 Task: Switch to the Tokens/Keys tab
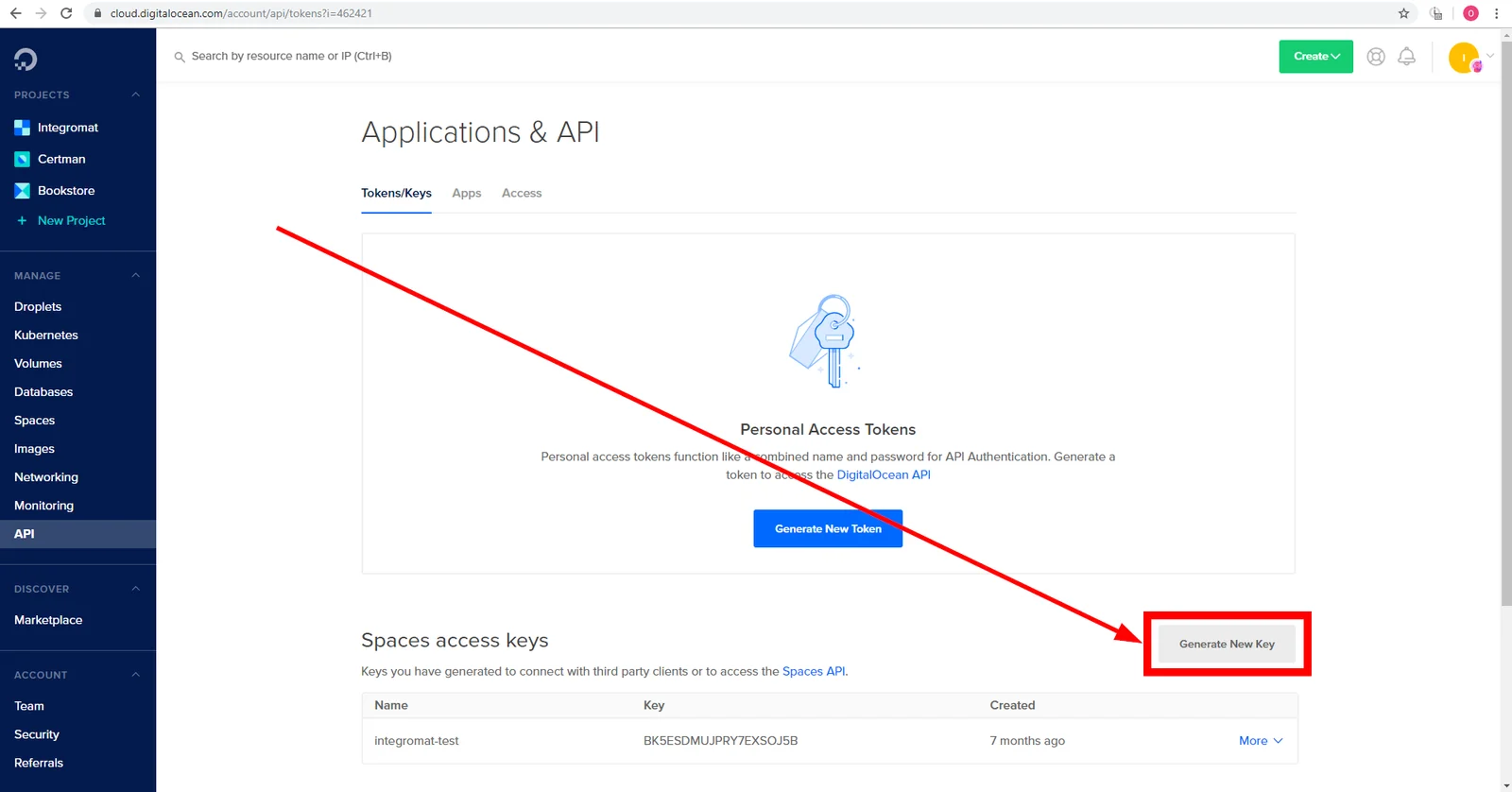[x=396, y=193]
